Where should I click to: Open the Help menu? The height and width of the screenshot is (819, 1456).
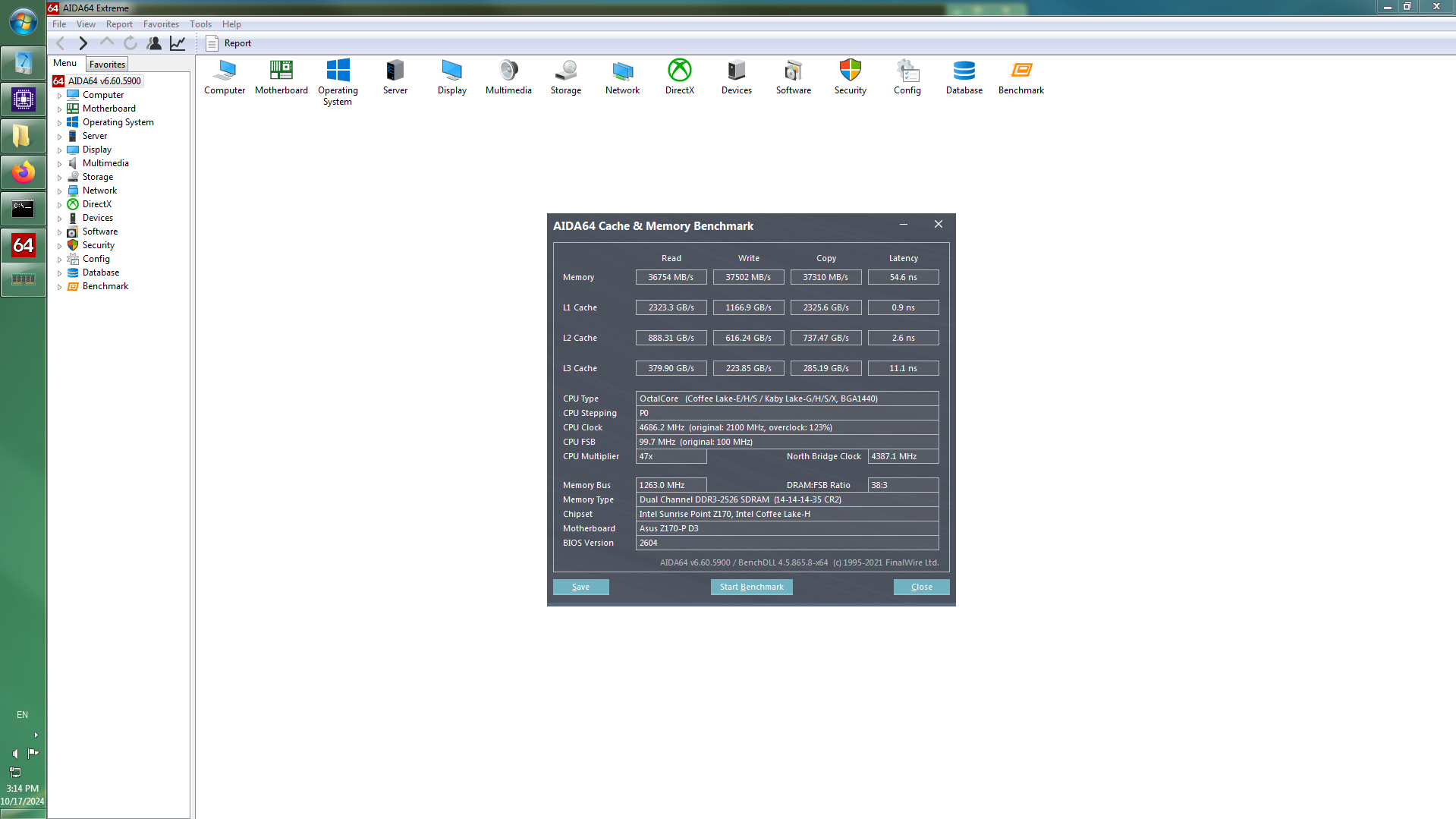(x=231, y=24)
